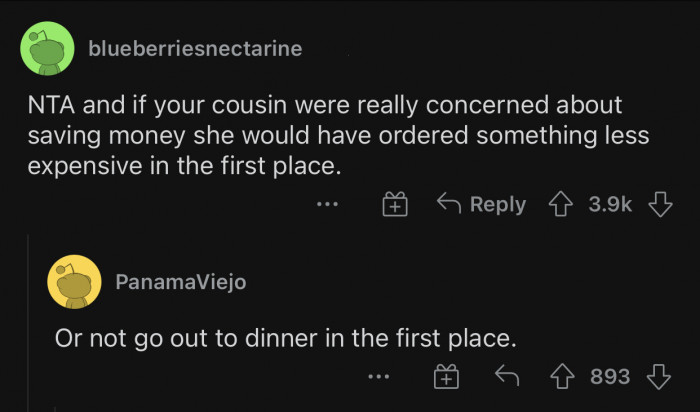Image resolution: width=700 pixels, height=412 pixels.
Task: Give an award to PanamaViejo's reply
Action: (445, 377)
